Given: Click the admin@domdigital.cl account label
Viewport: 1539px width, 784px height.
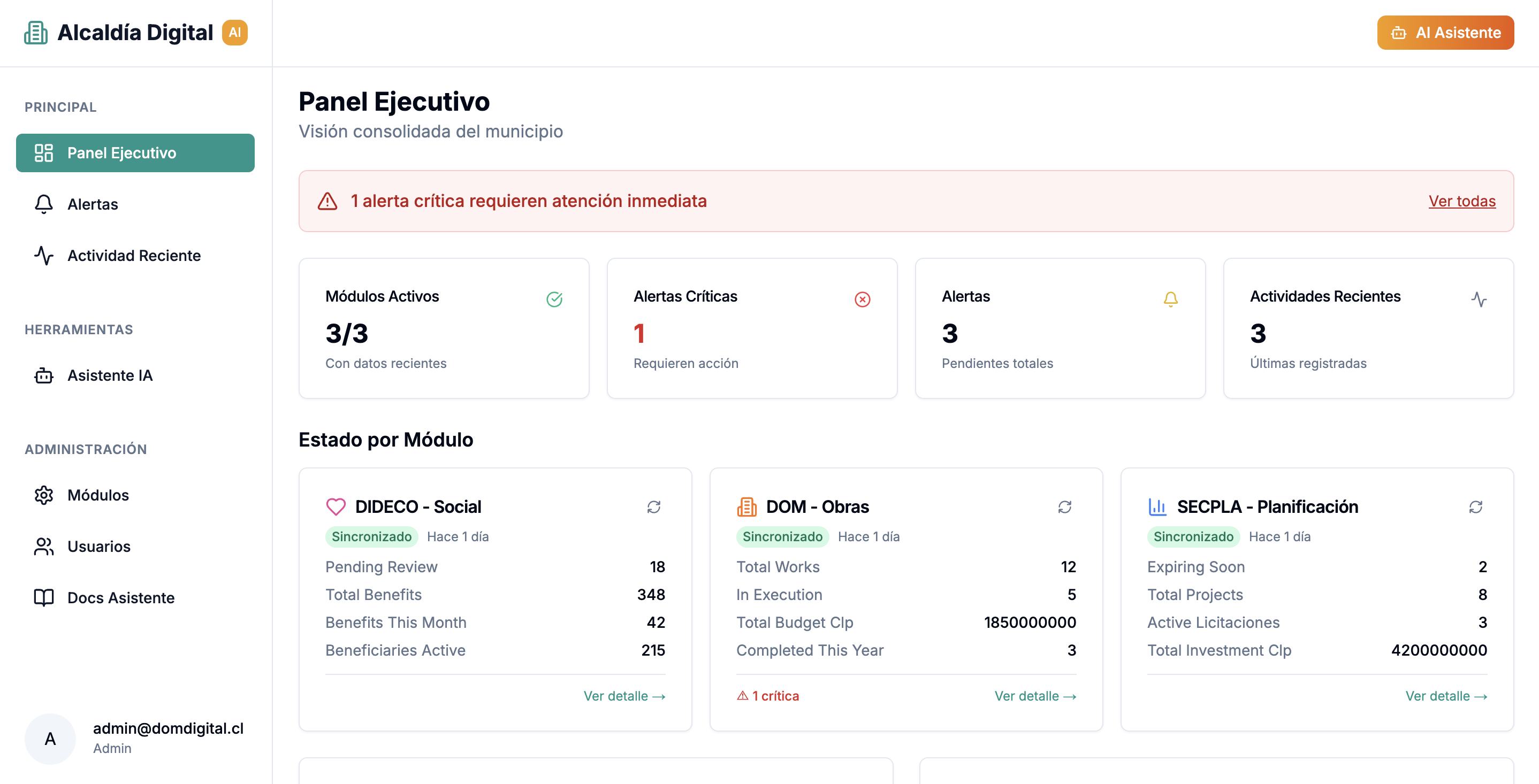Looking at the screenshot, I should coord(169,728).
